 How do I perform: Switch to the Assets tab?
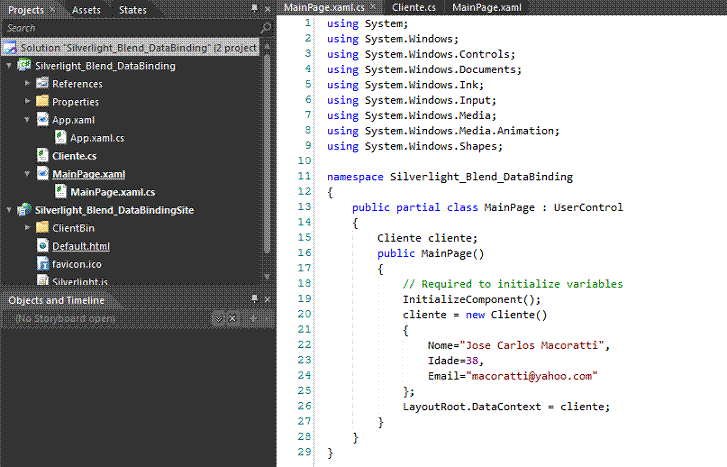pyautogui.click(x=86, y=10)
